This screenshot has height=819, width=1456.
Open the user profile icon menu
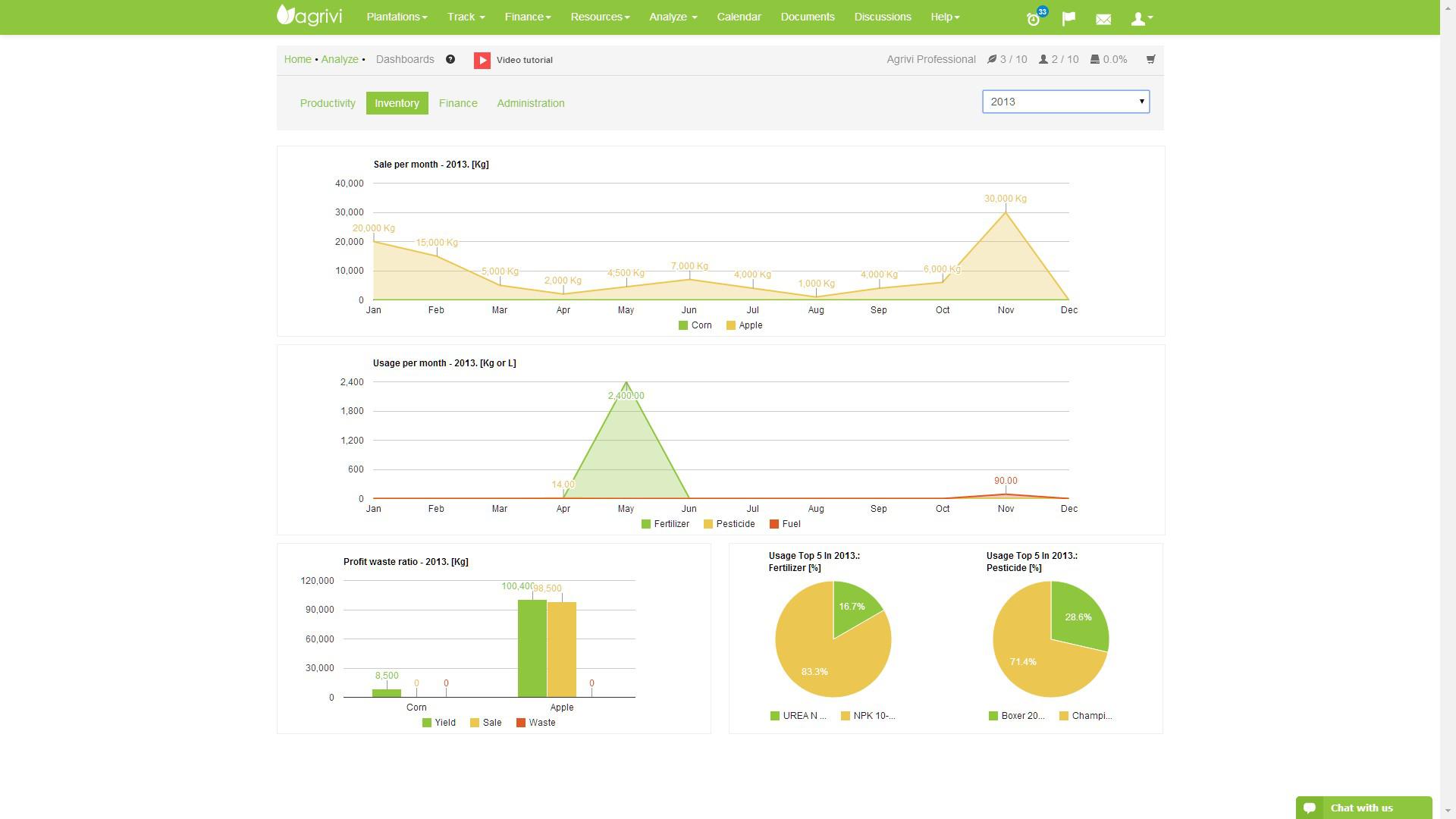[1141, 19]
